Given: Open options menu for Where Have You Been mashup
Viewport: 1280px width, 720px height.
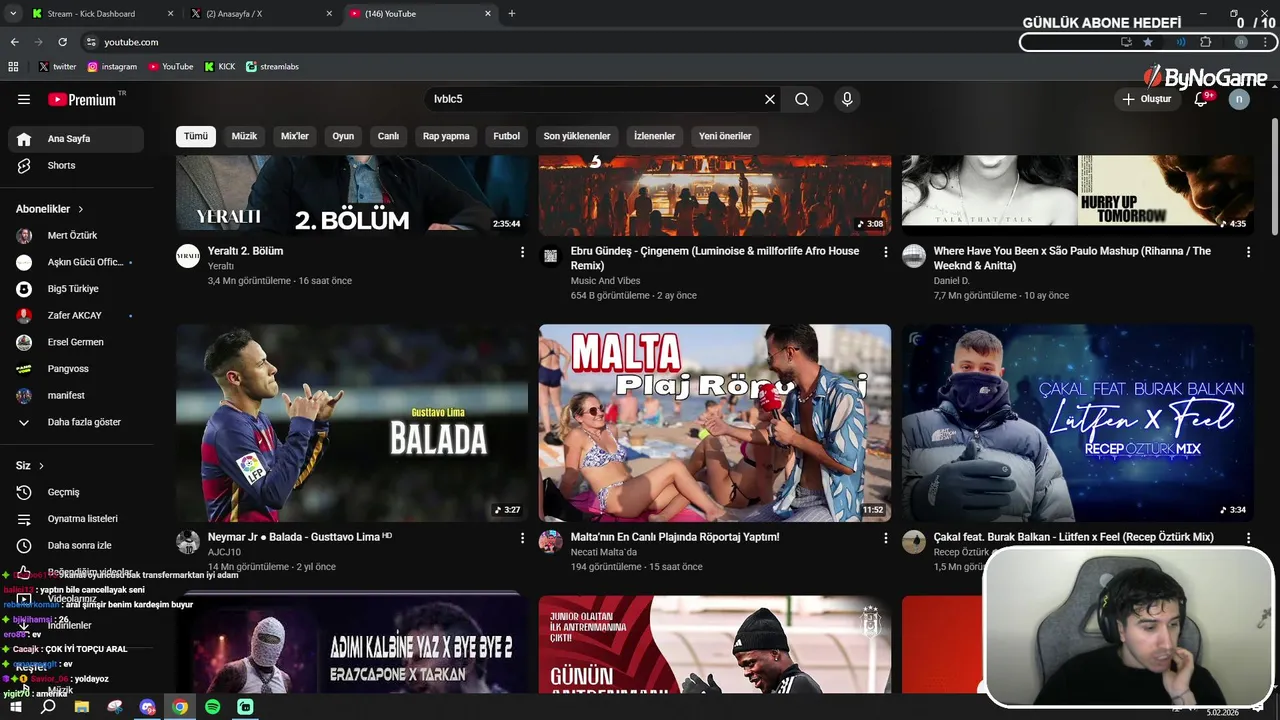Looking at the screenshot, I should point(1248,252).
